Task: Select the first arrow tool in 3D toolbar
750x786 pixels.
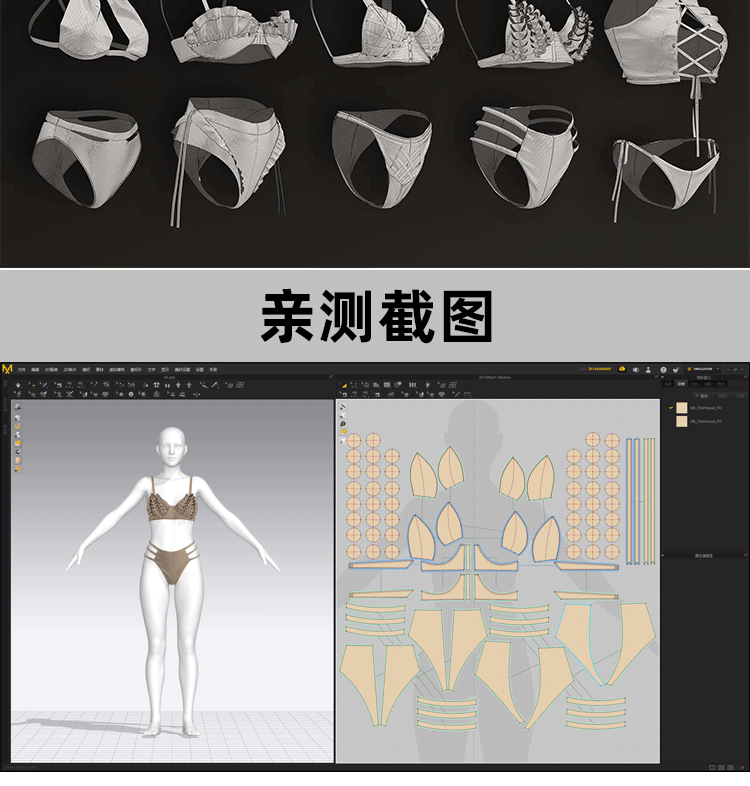Action: point(18,385)
